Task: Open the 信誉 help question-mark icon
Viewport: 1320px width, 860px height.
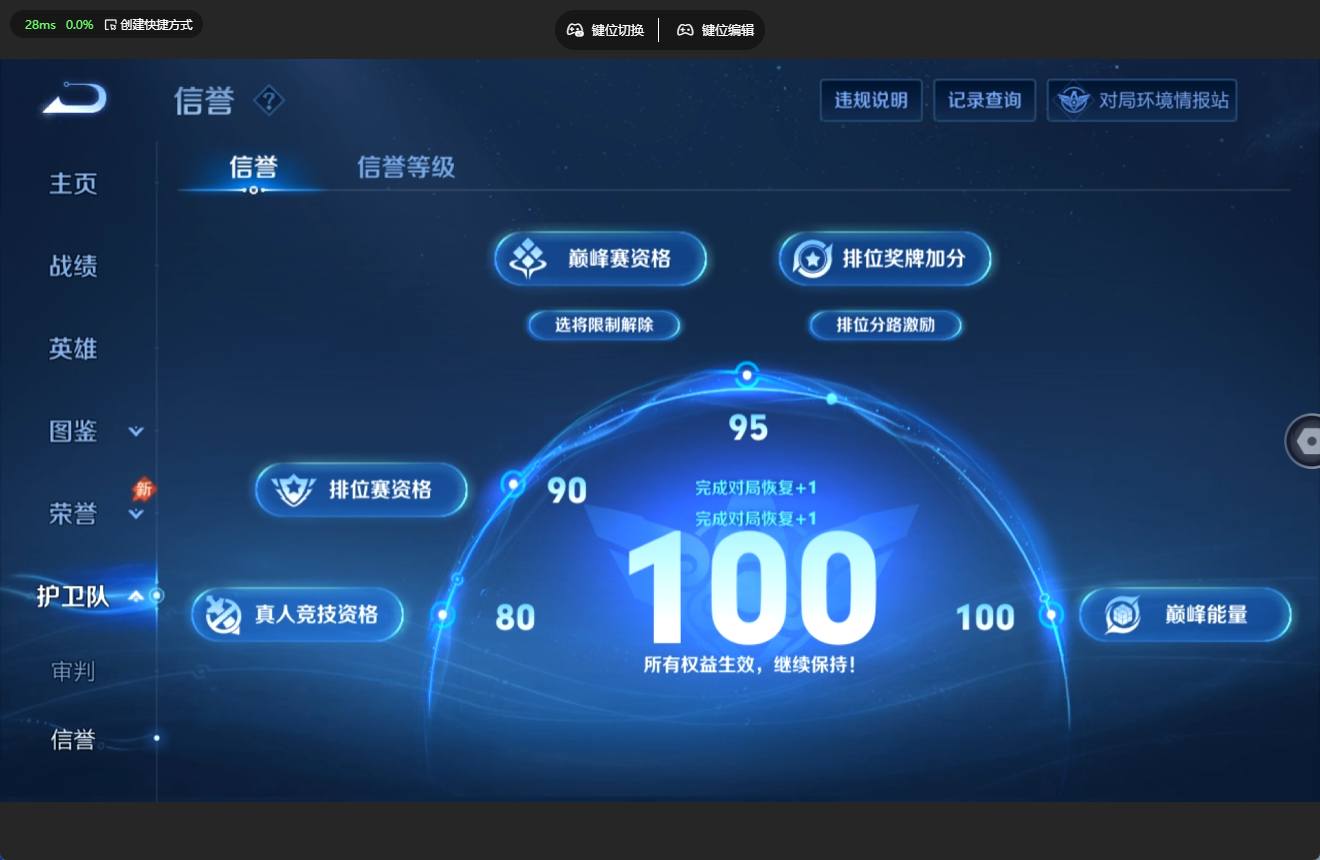Action: pos(269,100)
